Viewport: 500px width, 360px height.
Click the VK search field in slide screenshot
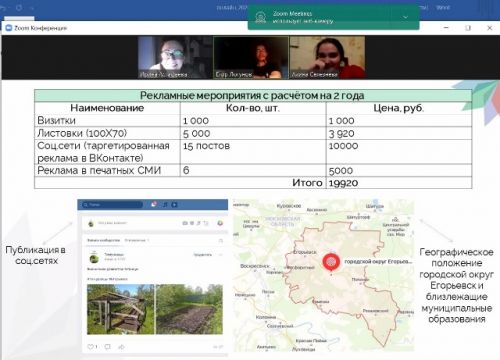pyautogui.click(x=112, y=204)
